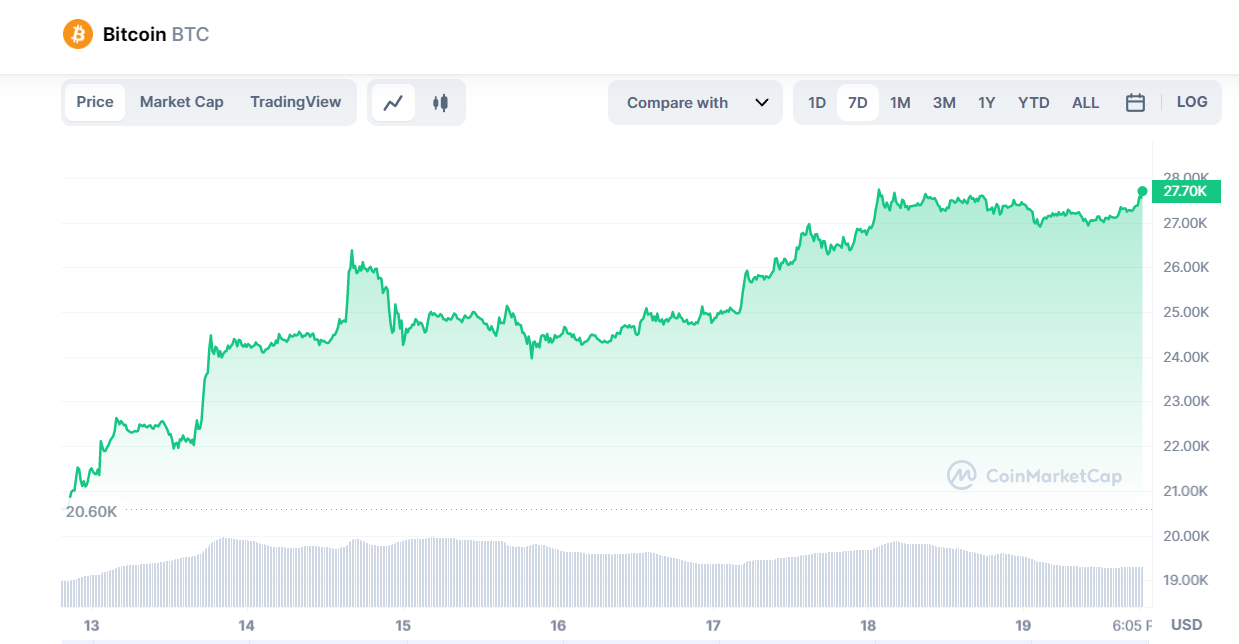Show the 3M time range
Viewport: 1239px width, 644px height.
click(944, 102)
